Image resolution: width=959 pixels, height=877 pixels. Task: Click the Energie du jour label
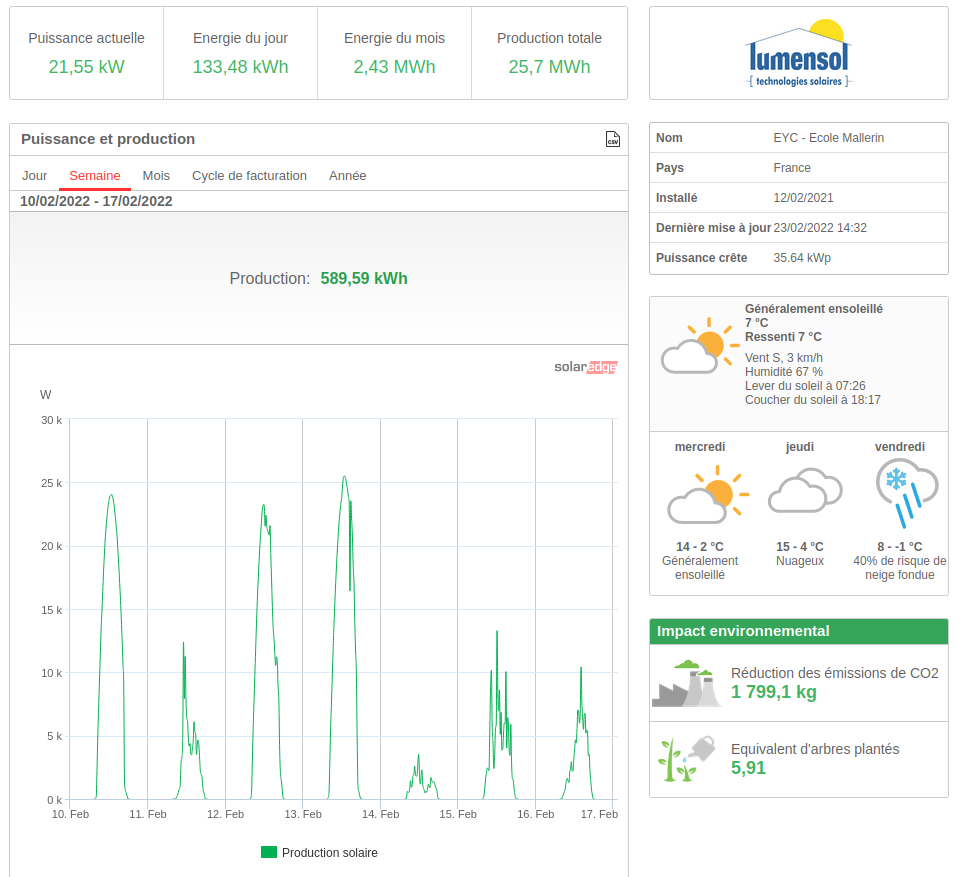(240, 38)
